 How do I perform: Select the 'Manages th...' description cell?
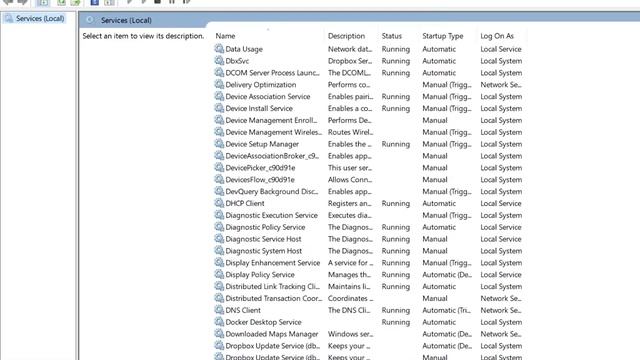point(349,274)
